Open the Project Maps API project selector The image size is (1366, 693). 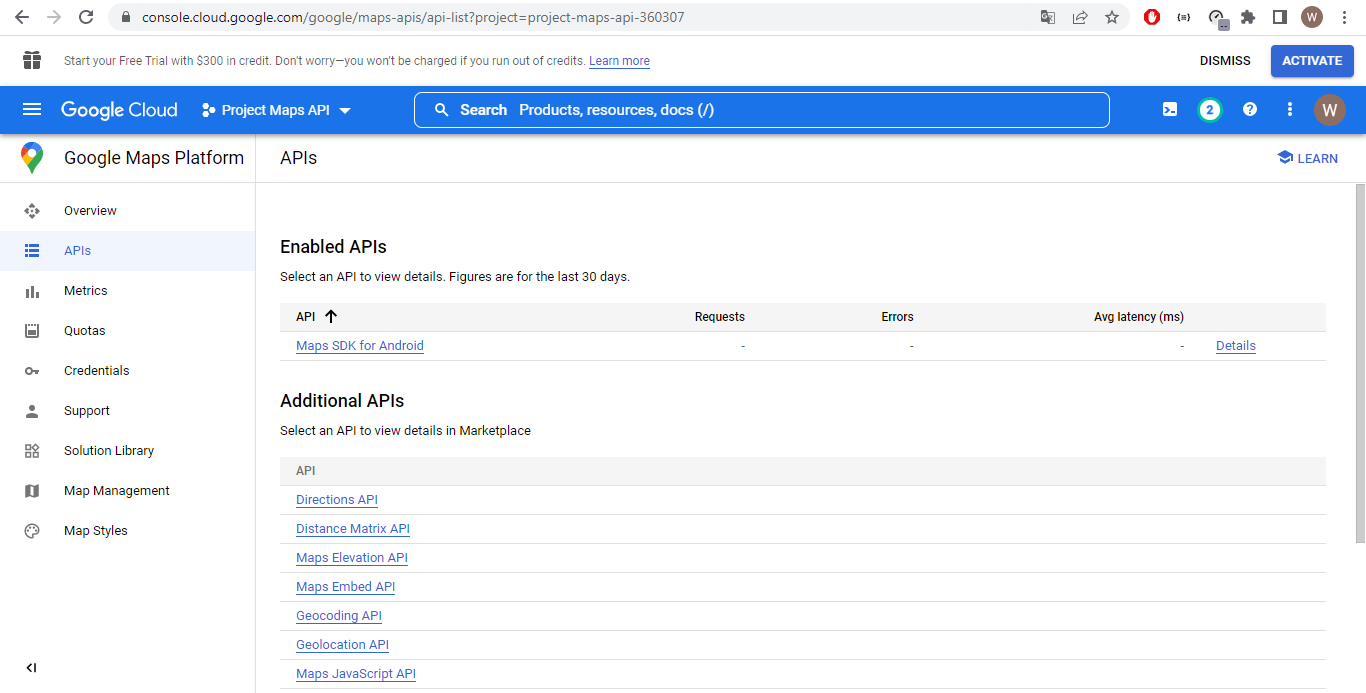[276, 110]
